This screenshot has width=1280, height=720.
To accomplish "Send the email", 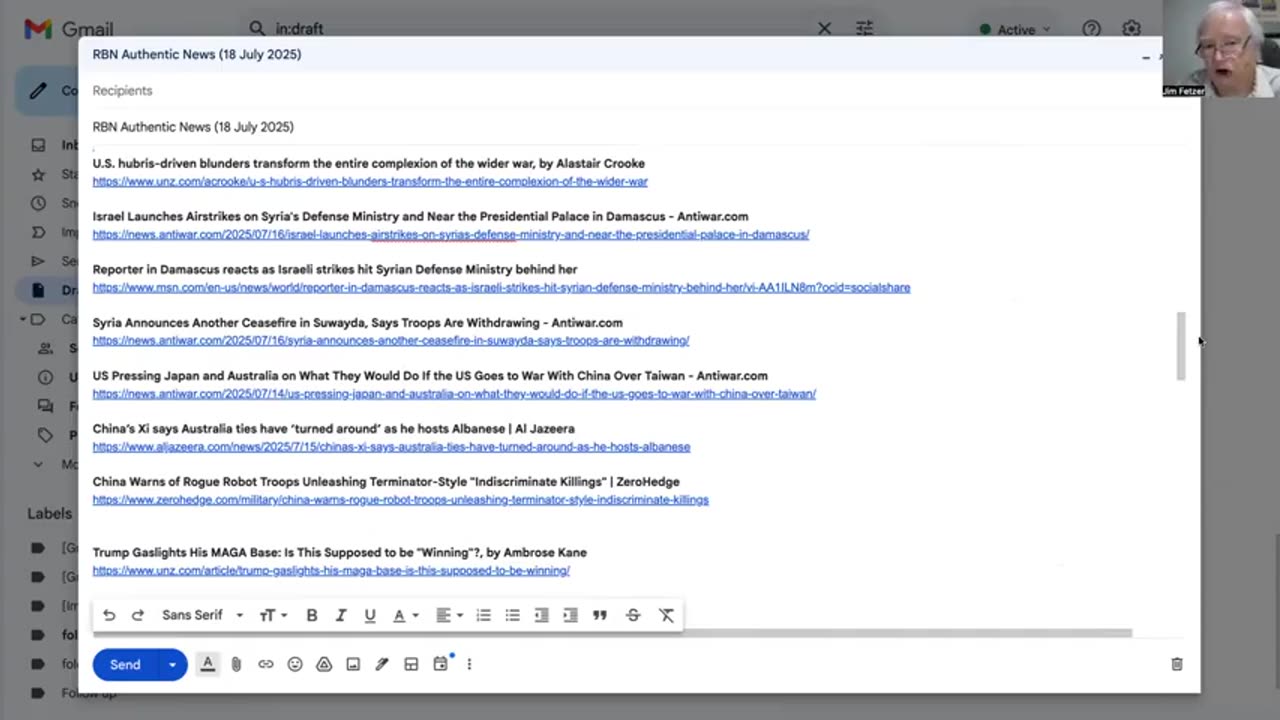I will pyautogui.click(x=125, y=664).
